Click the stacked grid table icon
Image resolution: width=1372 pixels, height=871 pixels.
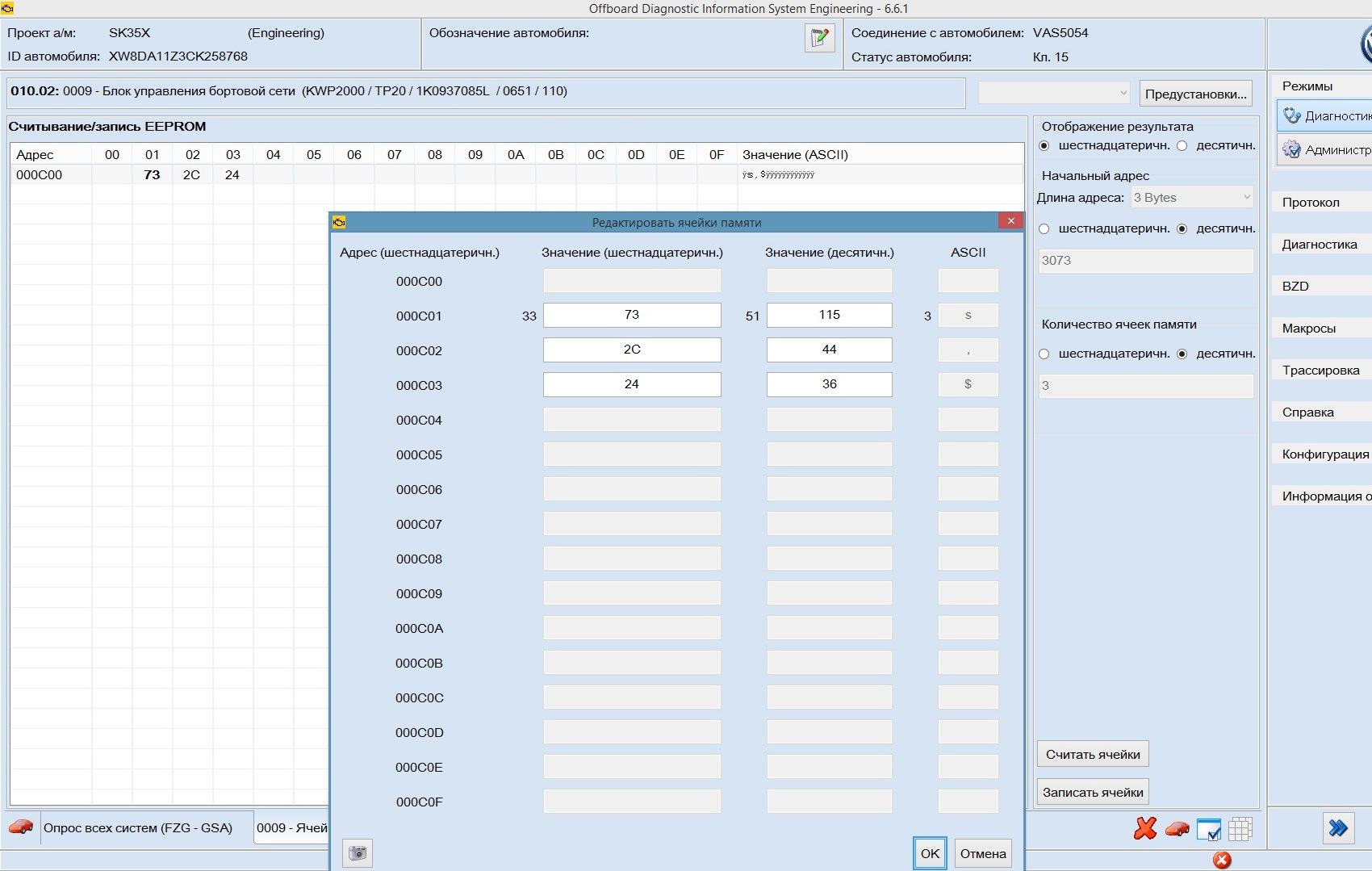tap(1240, 829)
